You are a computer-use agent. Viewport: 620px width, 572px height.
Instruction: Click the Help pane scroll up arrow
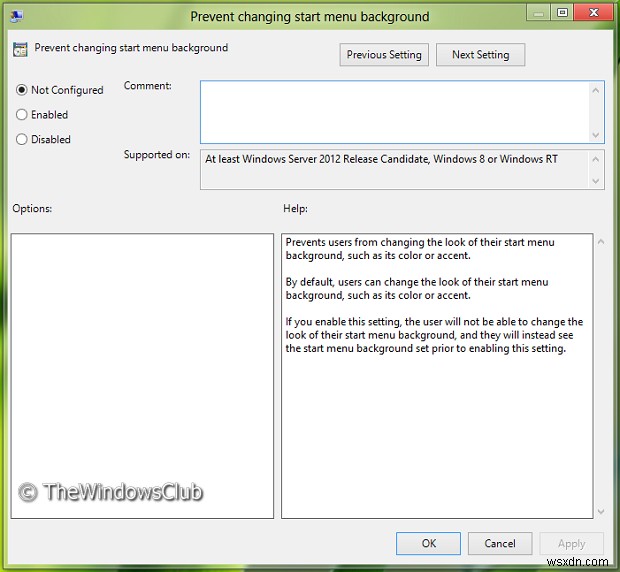(601, 242)
